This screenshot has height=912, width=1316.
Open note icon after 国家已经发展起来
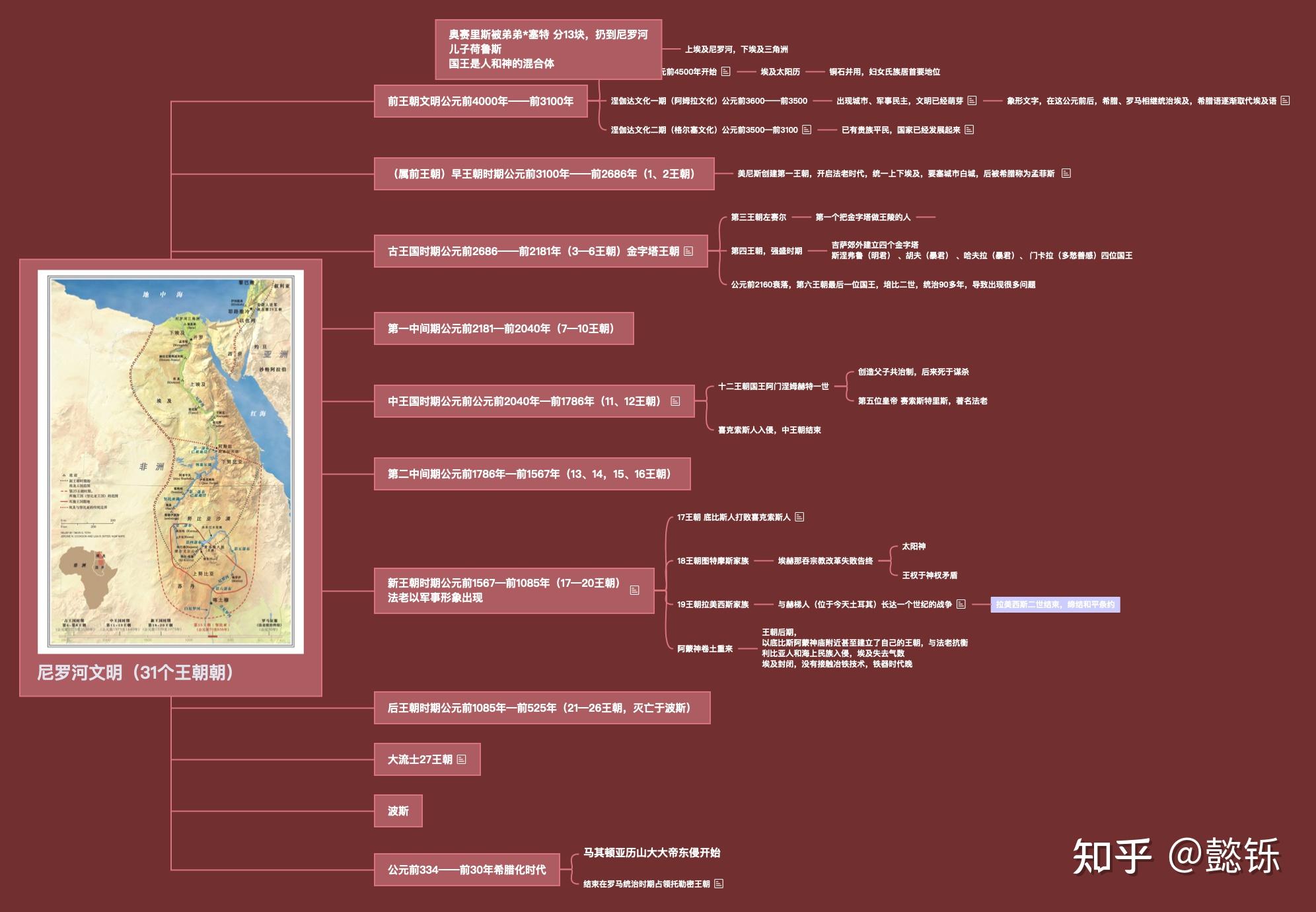click(969, 130)
